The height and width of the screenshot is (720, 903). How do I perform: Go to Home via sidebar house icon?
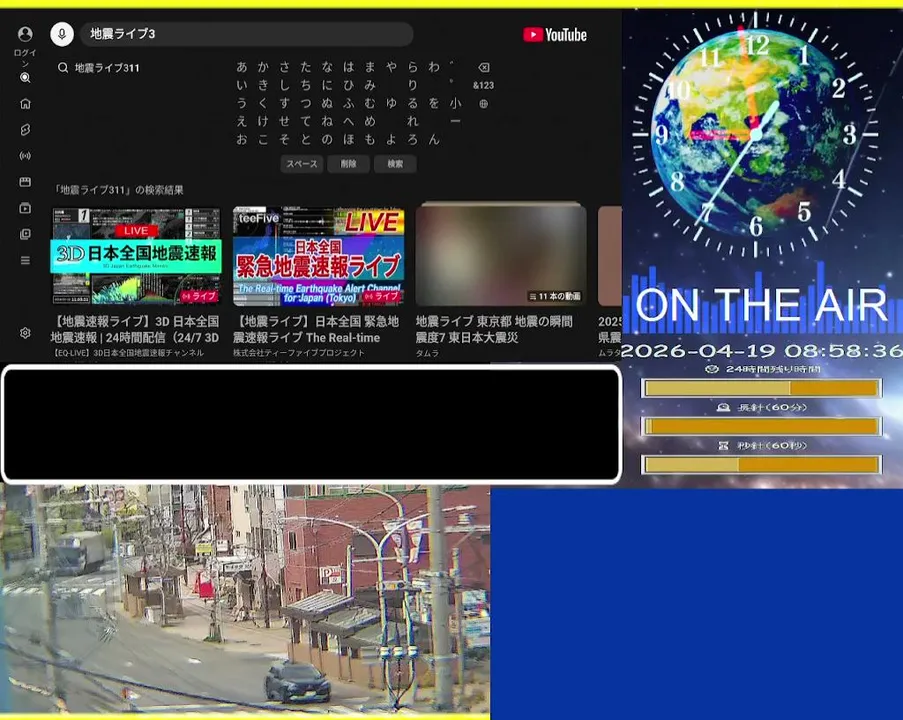pos(25,104)
